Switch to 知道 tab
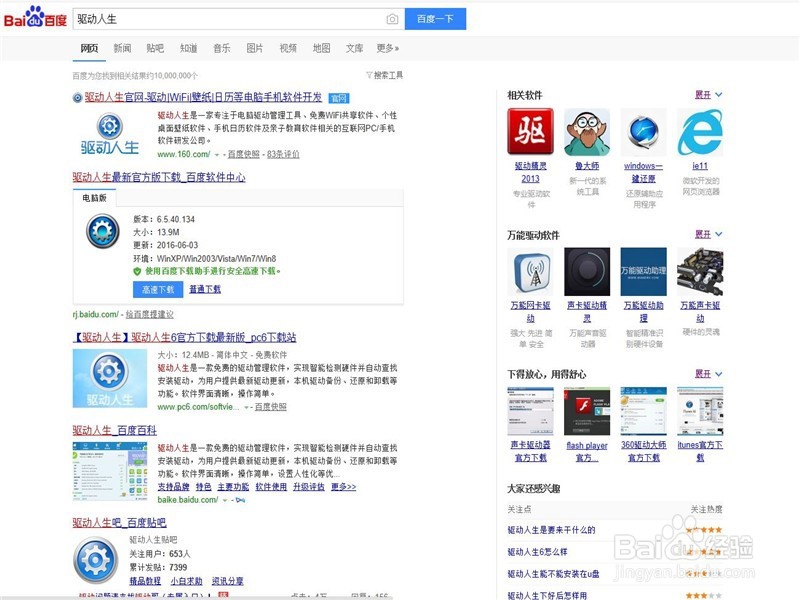 point(188,48)
